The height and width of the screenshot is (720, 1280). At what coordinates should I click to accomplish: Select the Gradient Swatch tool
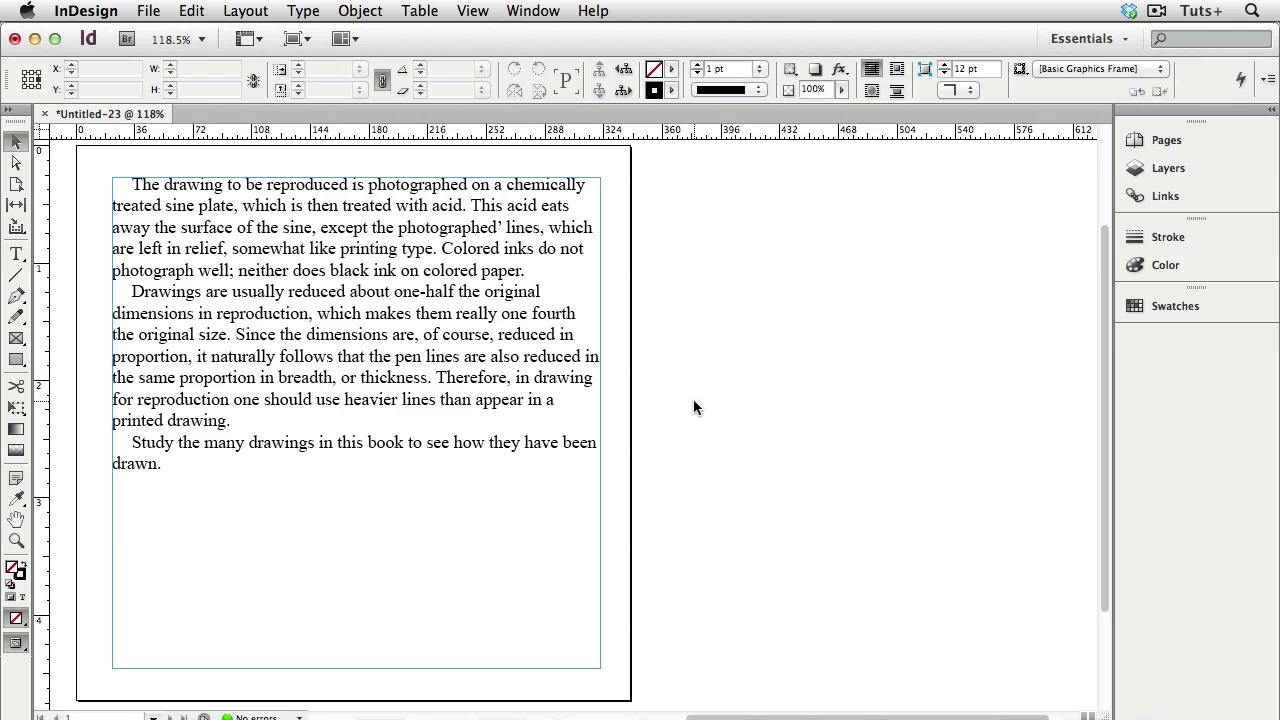coord(16,429)
